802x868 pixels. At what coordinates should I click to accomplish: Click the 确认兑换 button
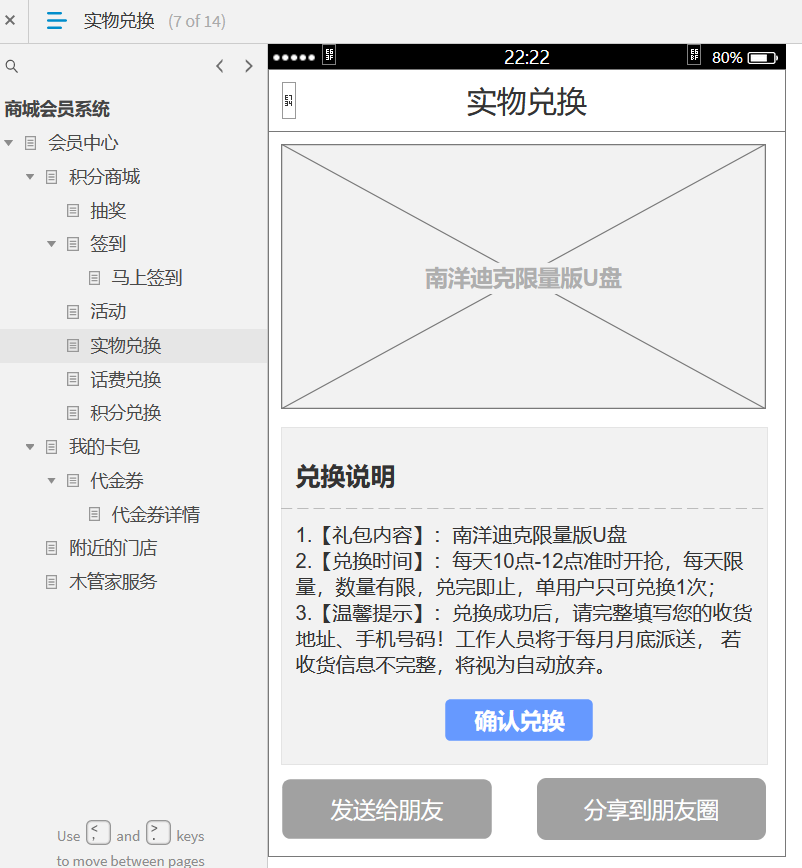519,720
